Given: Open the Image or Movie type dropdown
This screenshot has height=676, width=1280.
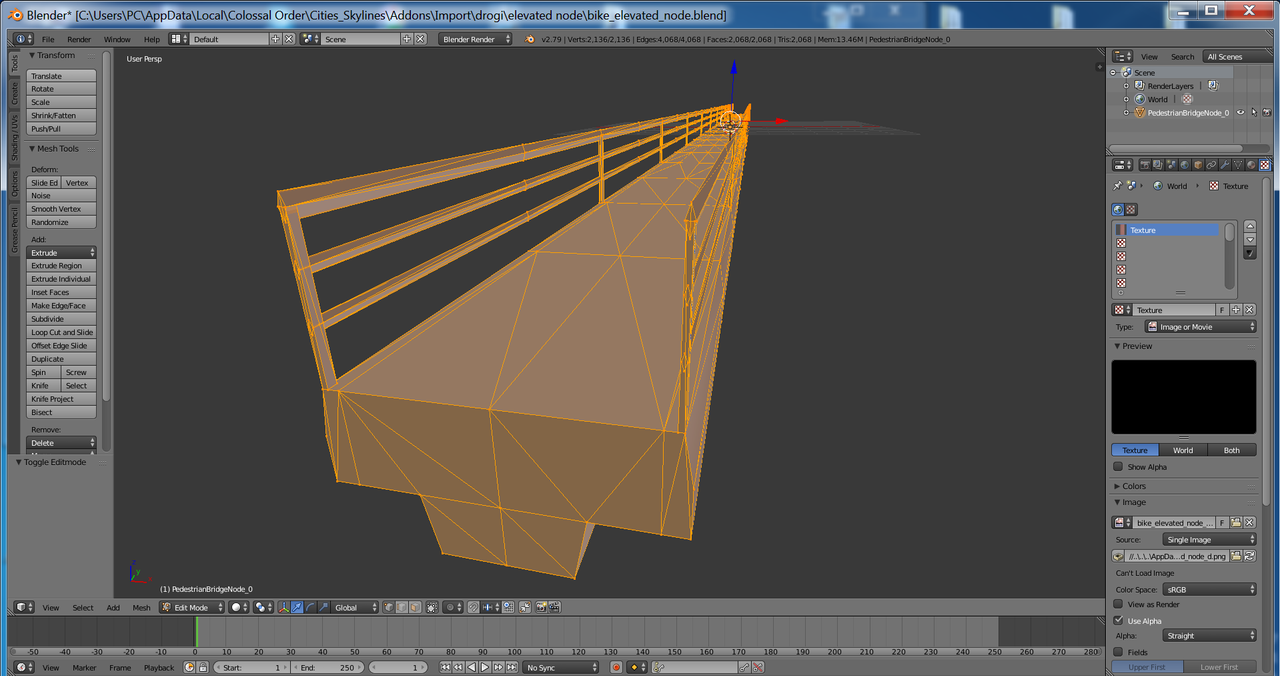Looking at the screenshot, I should [x=1200, y=327].
